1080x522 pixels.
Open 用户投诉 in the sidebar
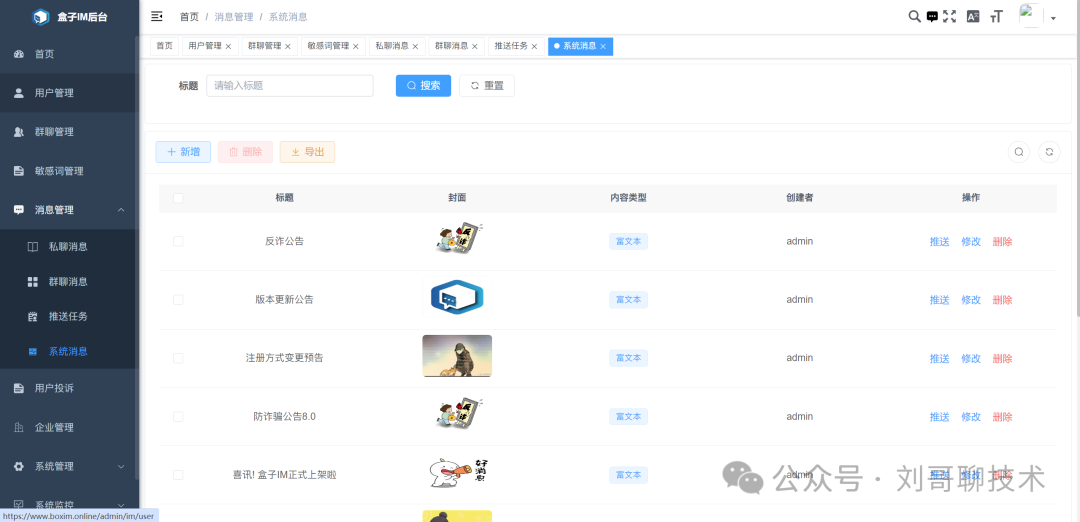(69, 388)
